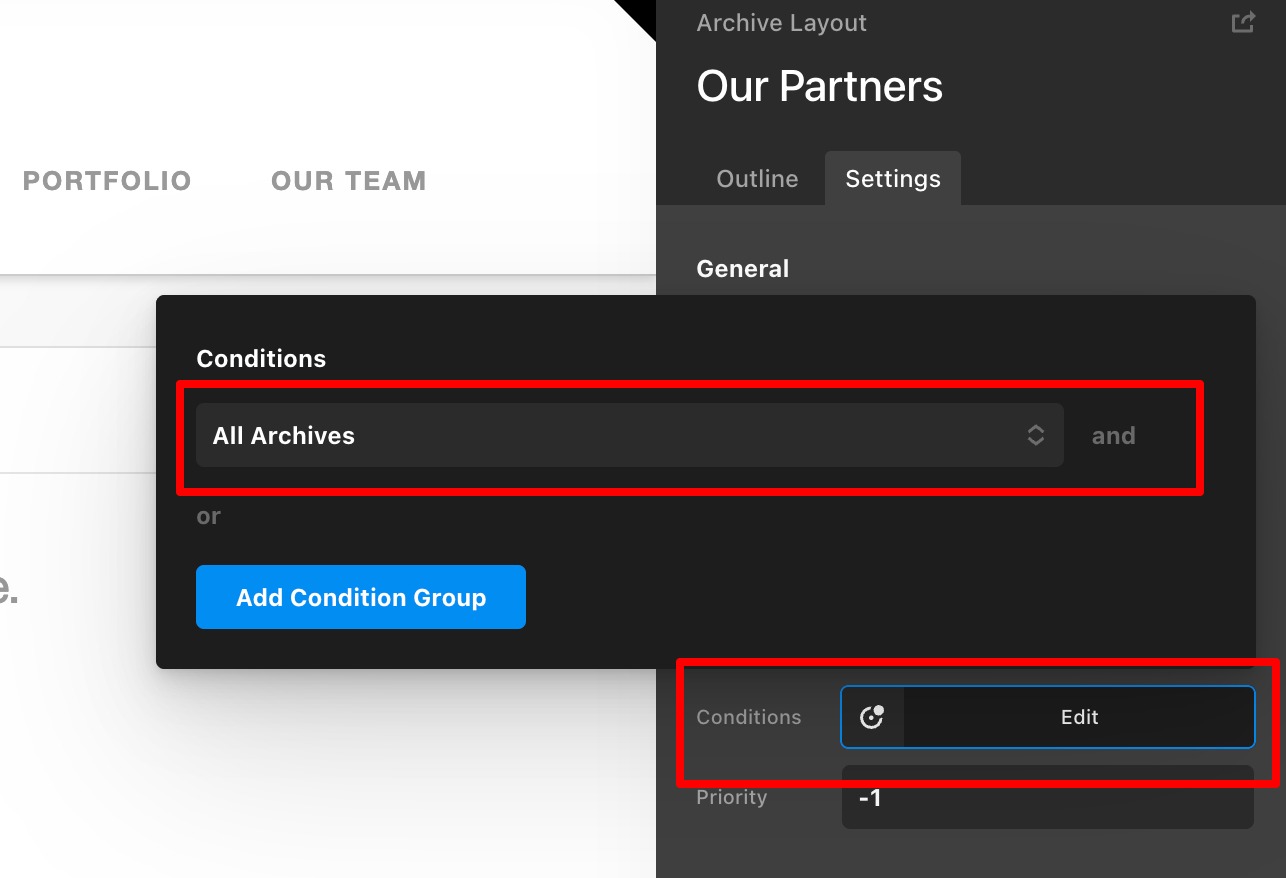Click the dynamic conditions icon left of Edit
1286x878 pixels.
[x=872, y=717]
